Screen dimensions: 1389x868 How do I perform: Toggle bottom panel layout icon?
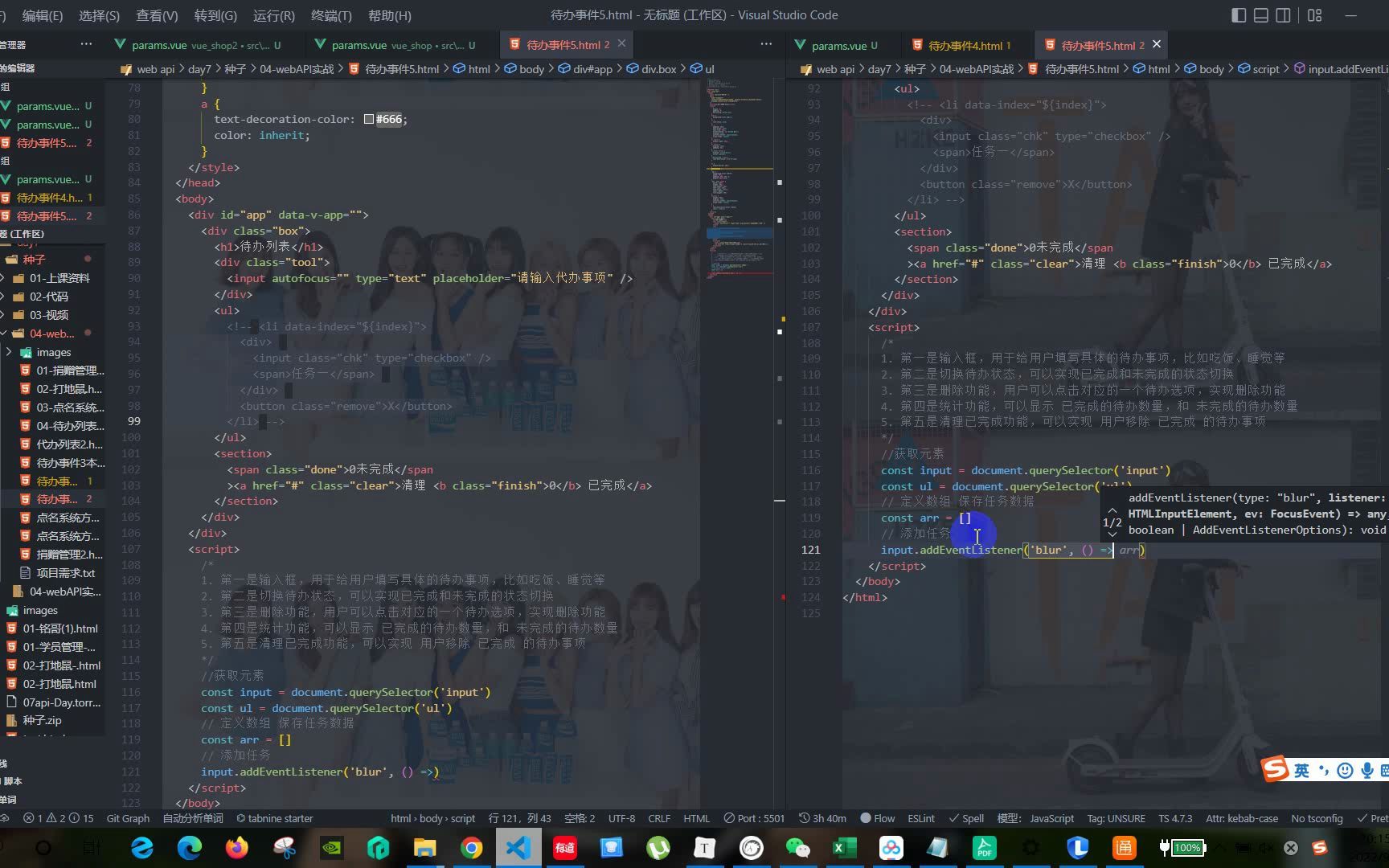point(1261,15)
